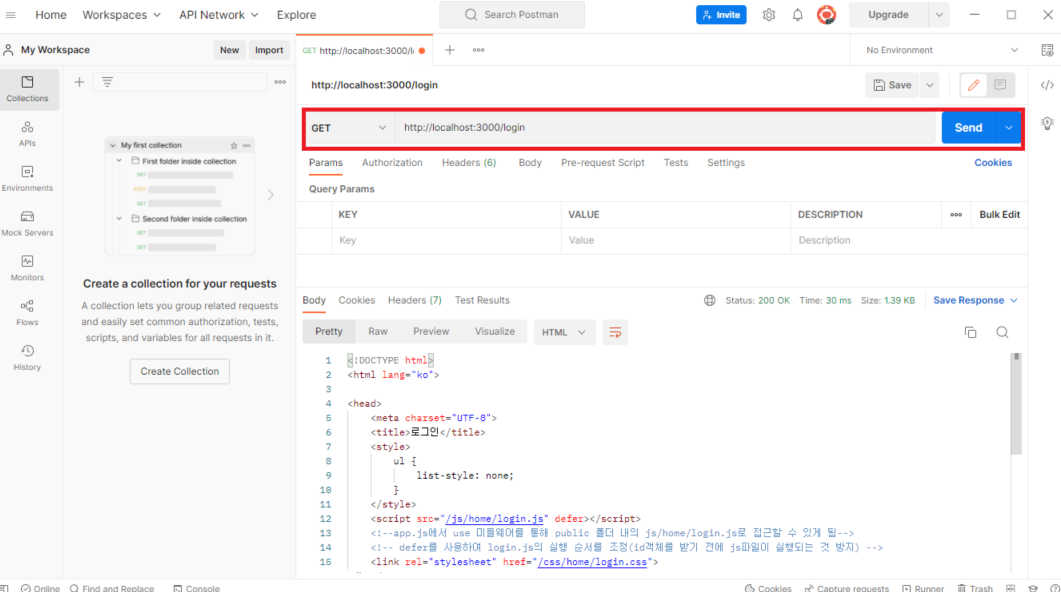Screen dimensions: 1061x592
Task: Open the No Environment selector
Action: point(941,50)
